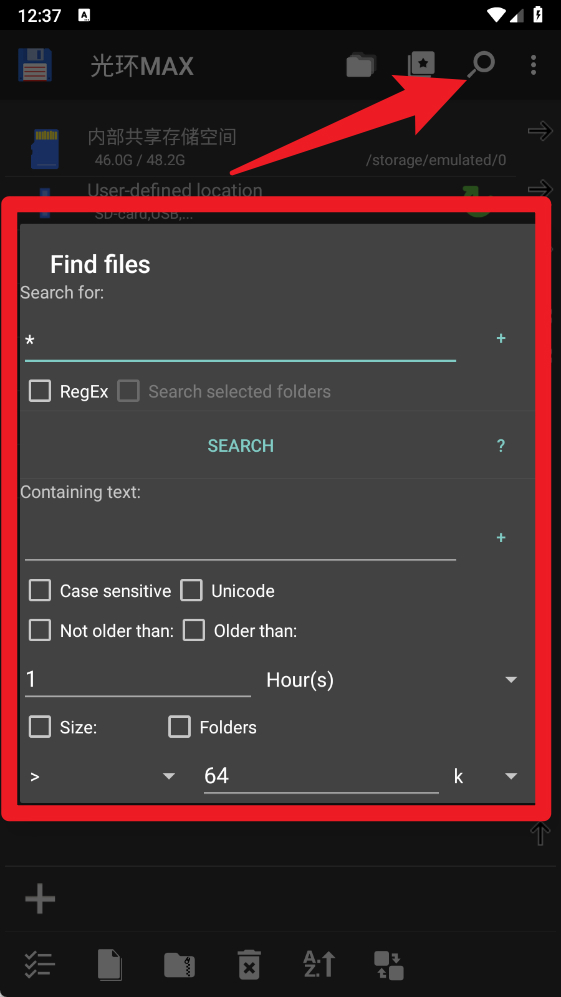The image size is (561, 997).
Task: Open the size unit k dropdown
Action: click(x=485, y=776)
